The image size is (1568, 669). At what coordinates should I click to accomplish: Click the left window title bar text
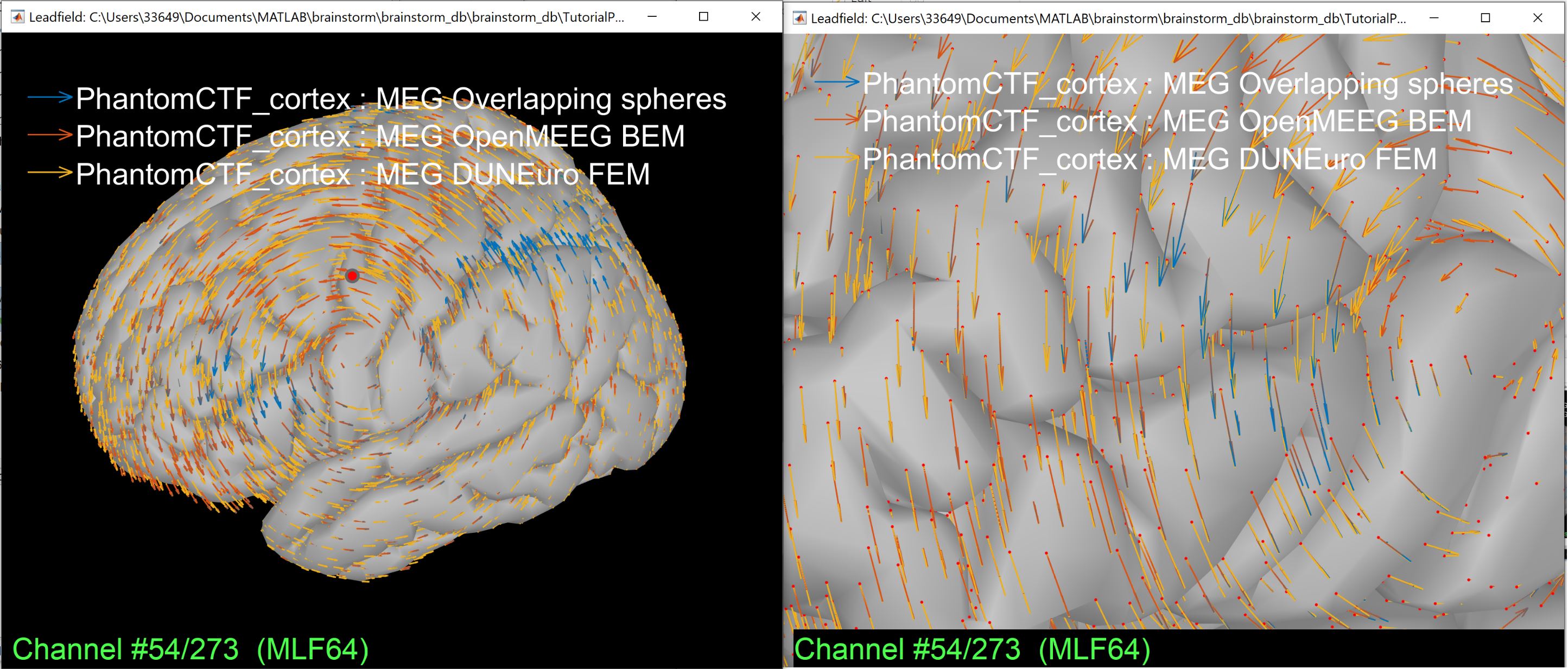(326, 17)
